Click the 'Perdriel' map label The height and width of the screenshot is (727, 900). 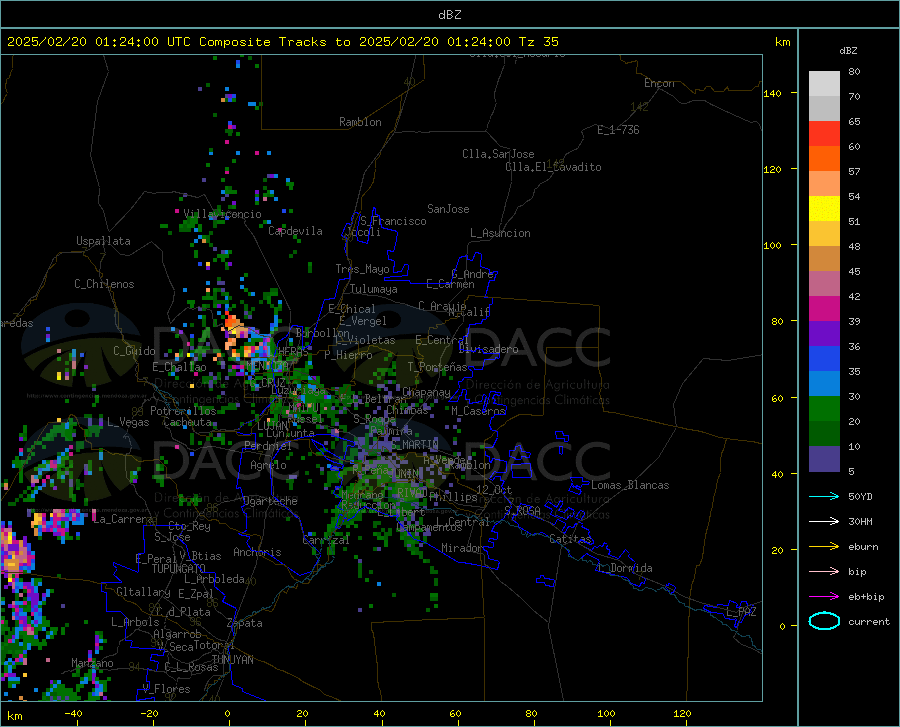pyautogui.click(x=268, y=445)
